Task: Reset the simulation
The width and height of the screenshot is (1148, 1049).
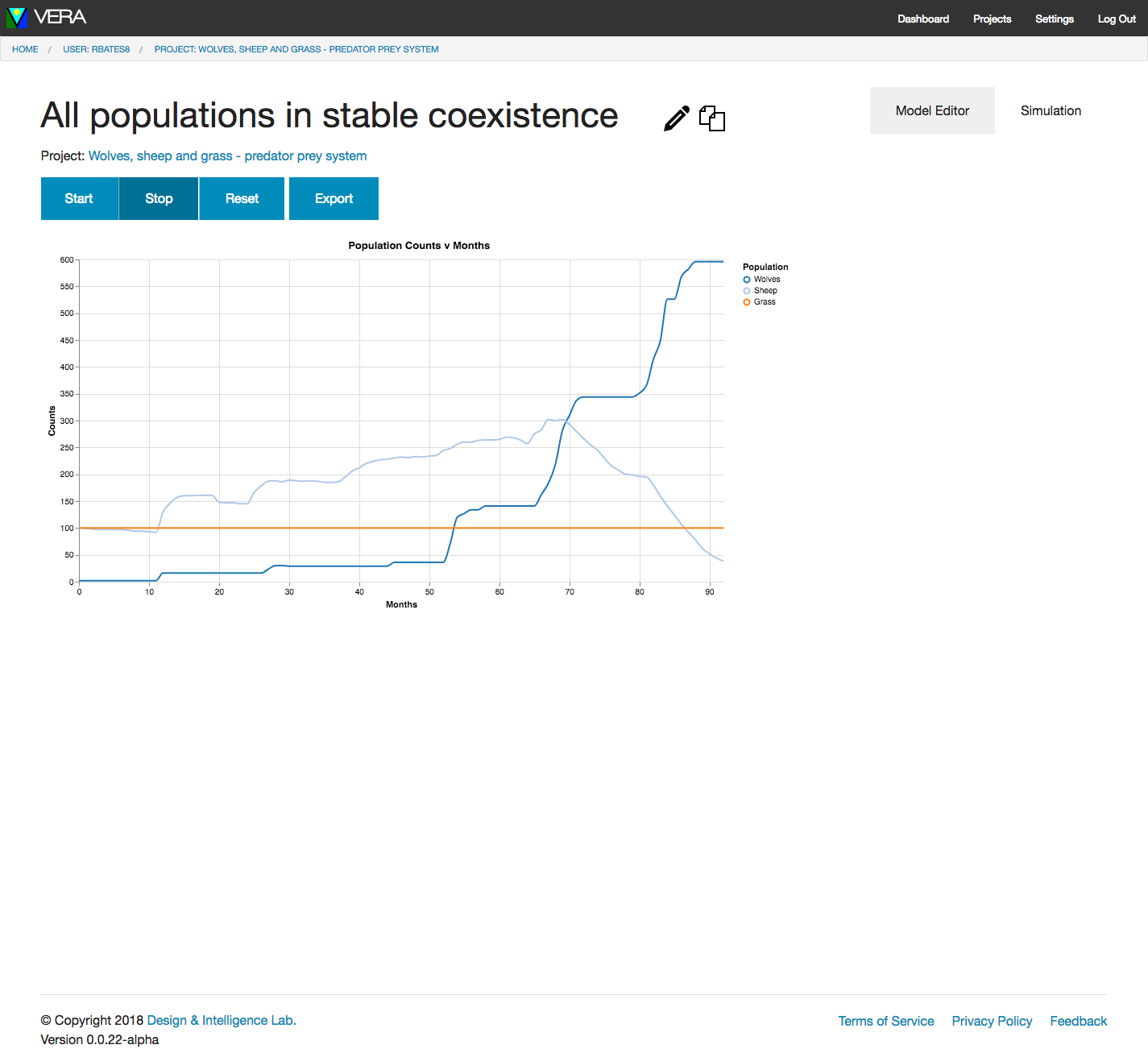Action: [242, 198]
